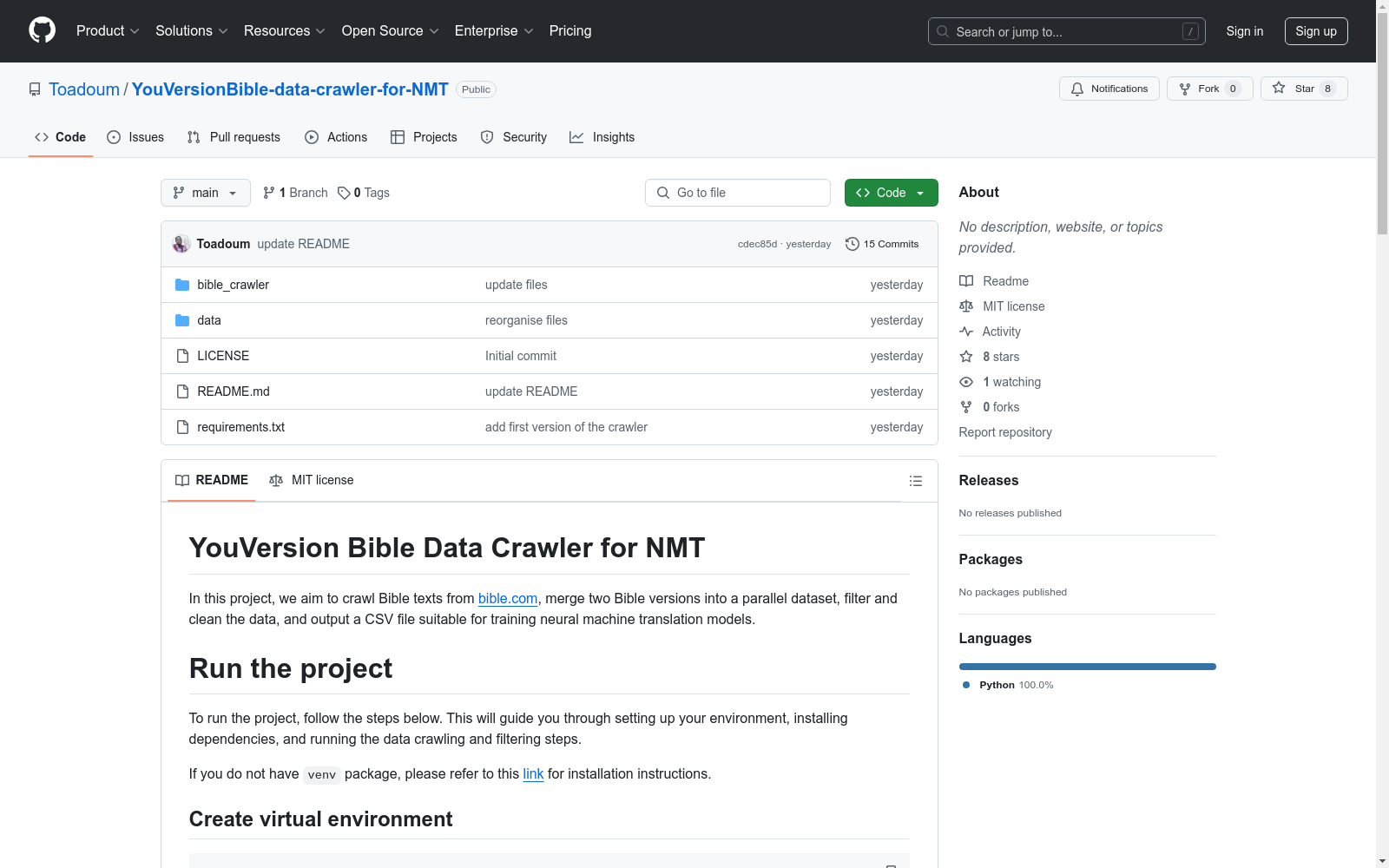
Task: Open the Security tab
Action: coord(514,137)
